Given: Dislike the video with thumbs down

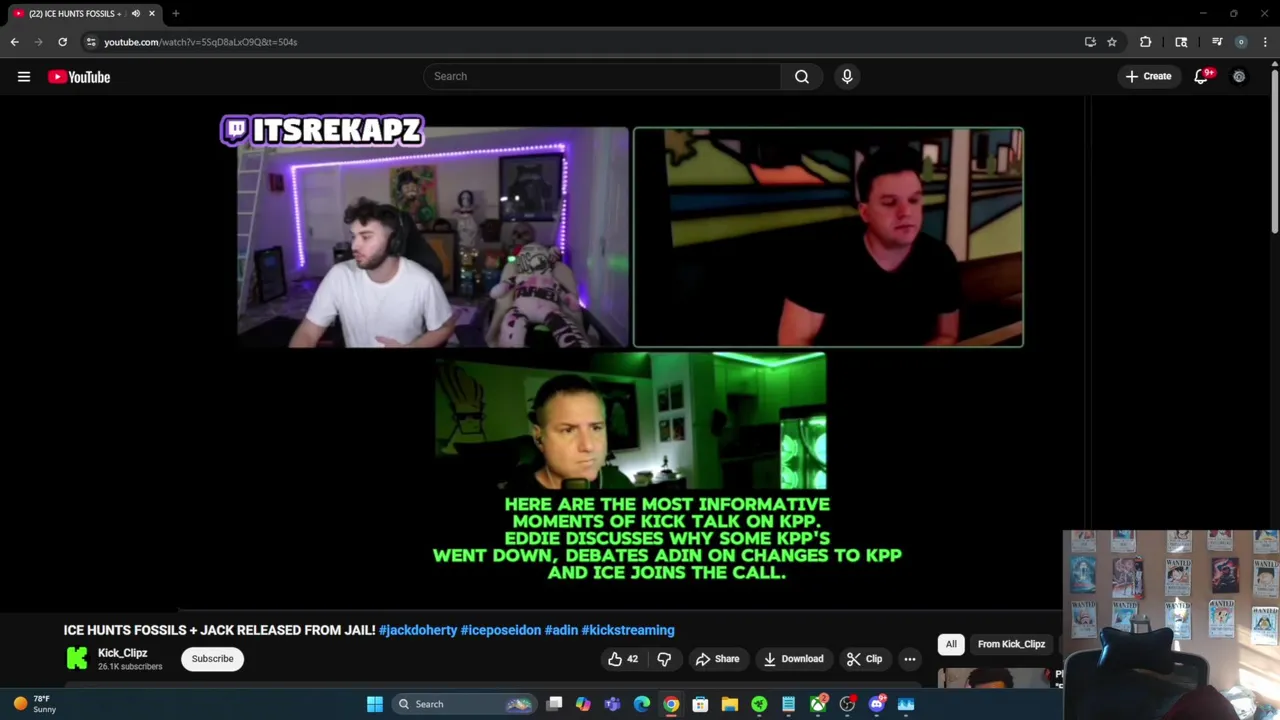Looking at the screenshot, I should coord(664,659).
